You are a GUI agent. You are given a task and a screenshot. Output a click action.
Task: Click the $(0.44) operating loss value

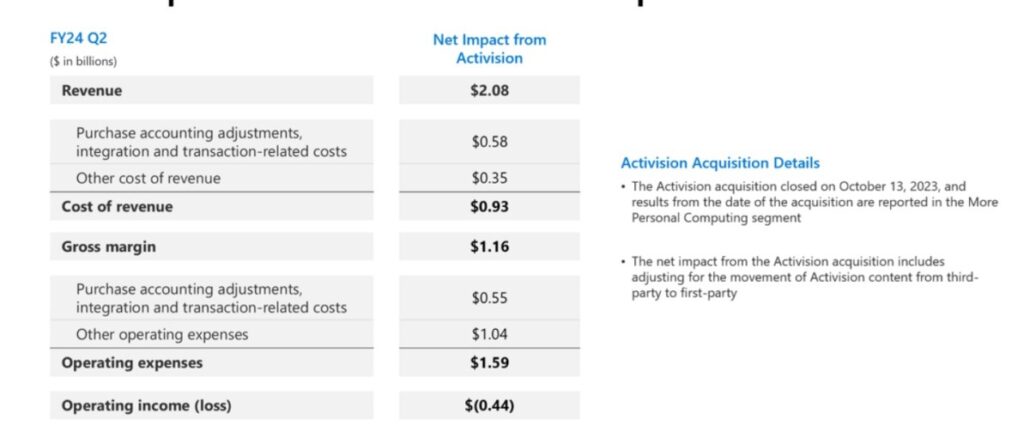(x=489, y=406)
